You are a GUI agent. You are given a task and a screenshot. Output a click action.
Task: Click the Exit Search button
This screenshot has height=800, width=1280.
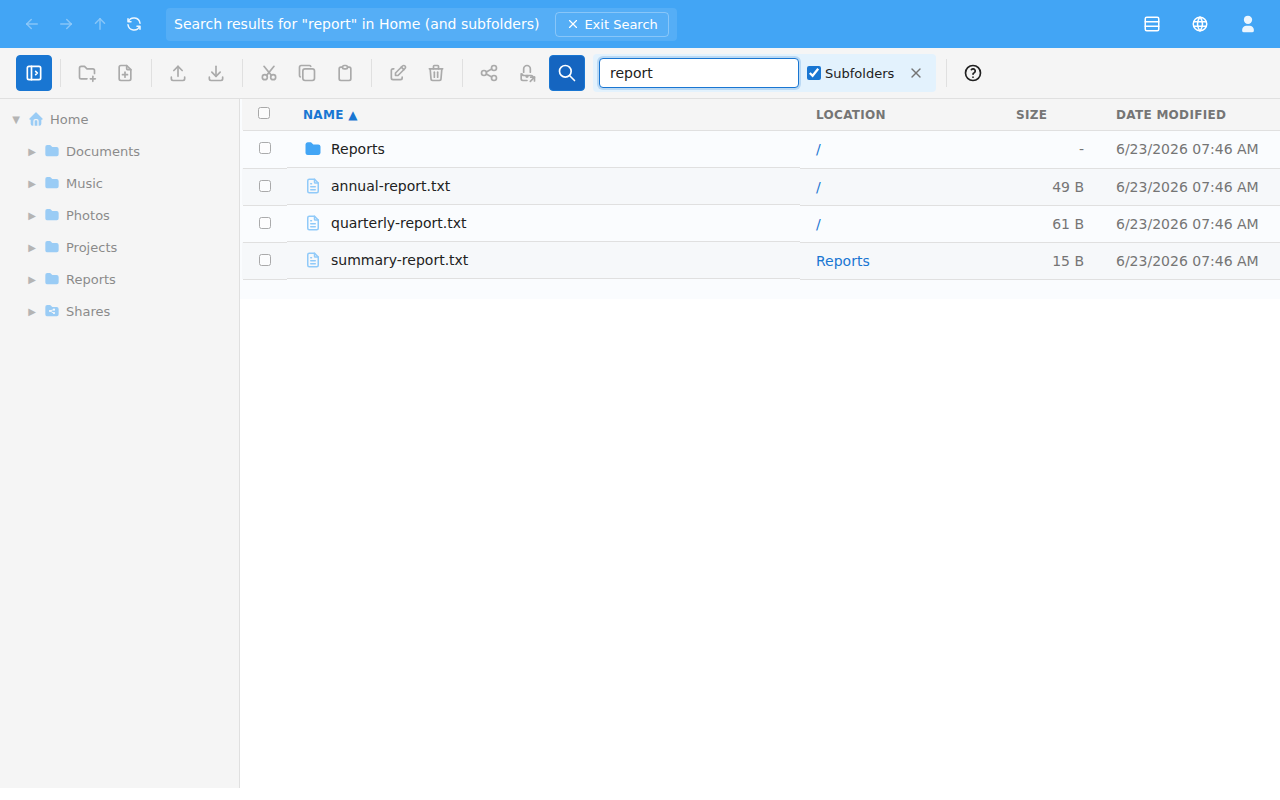612,24
